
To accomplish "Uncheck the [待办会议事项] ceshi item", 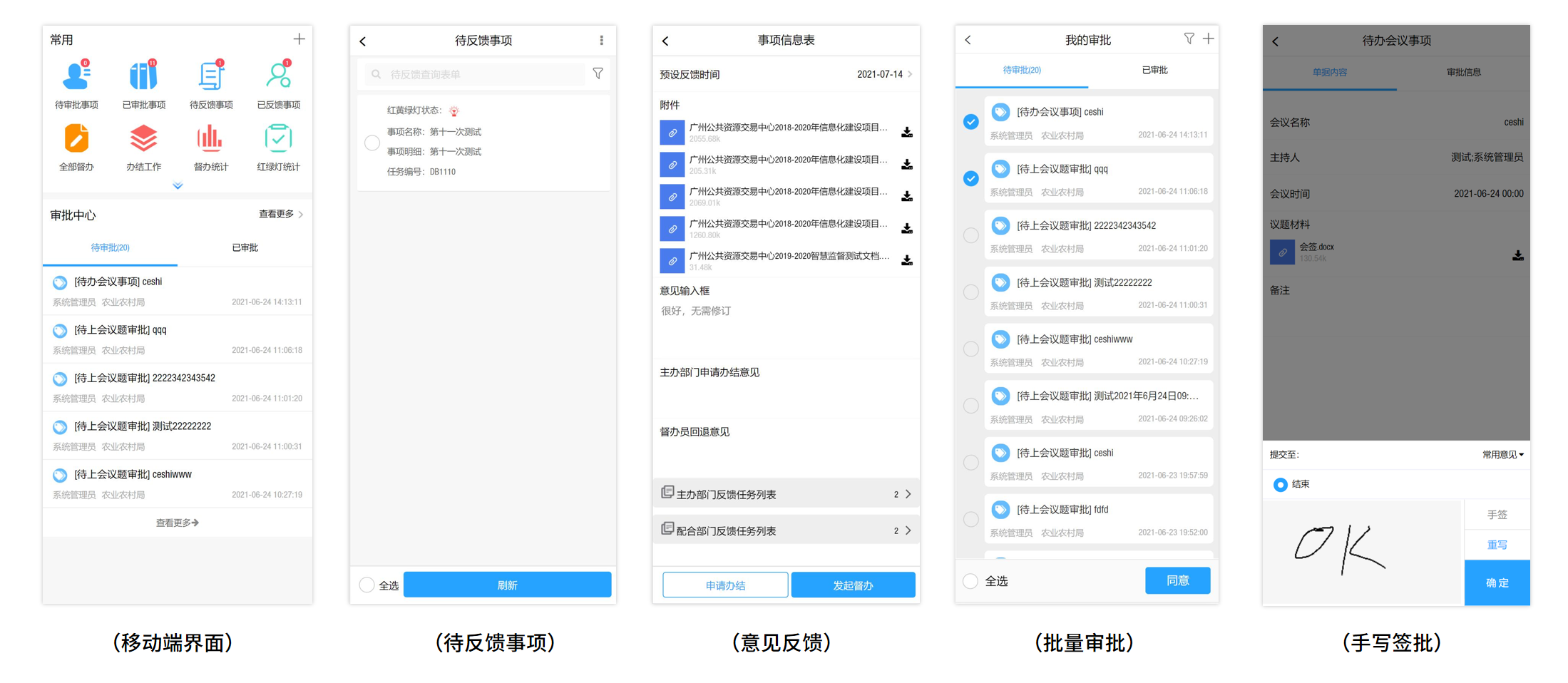I will (970, 121).
